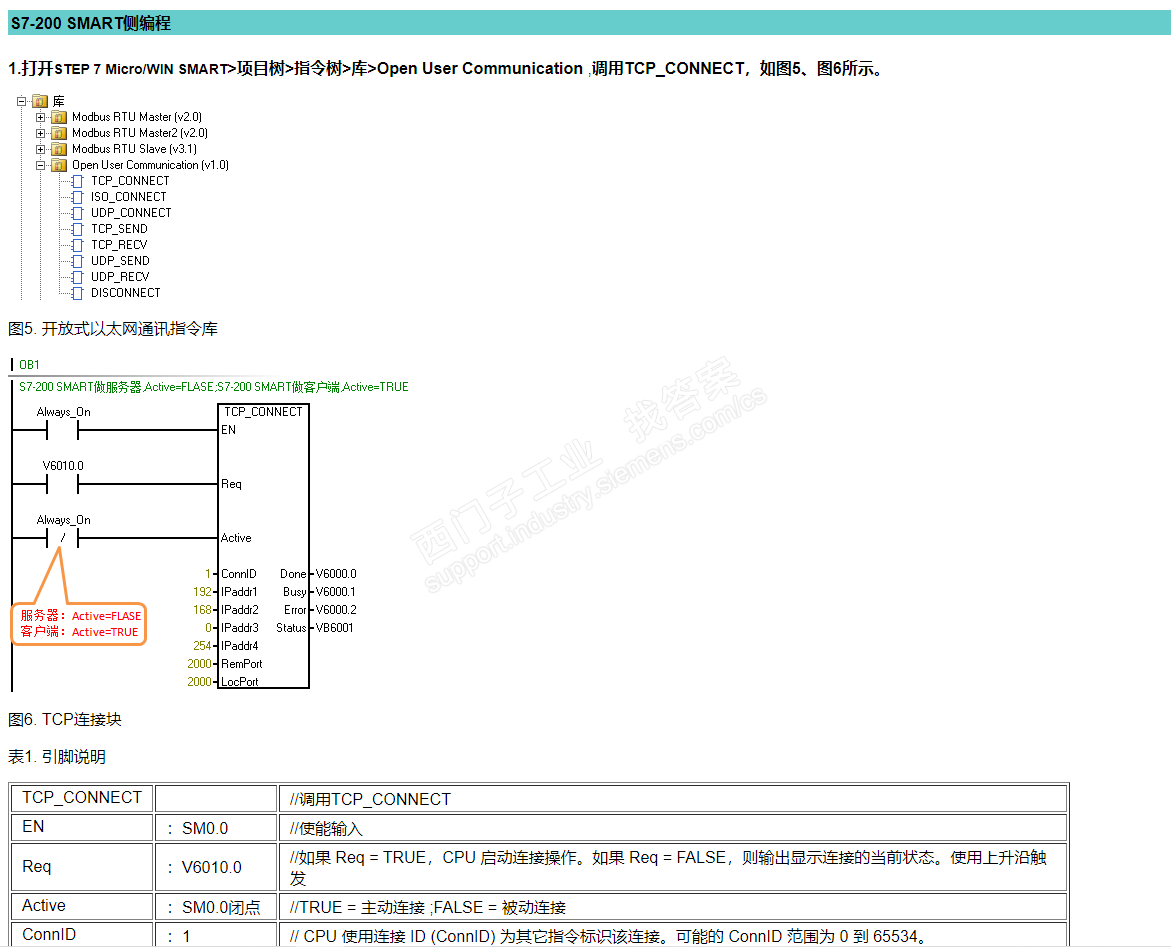Click Error output address V6000.2
This screenshot has width=1171, height=947.
(336, 609)
